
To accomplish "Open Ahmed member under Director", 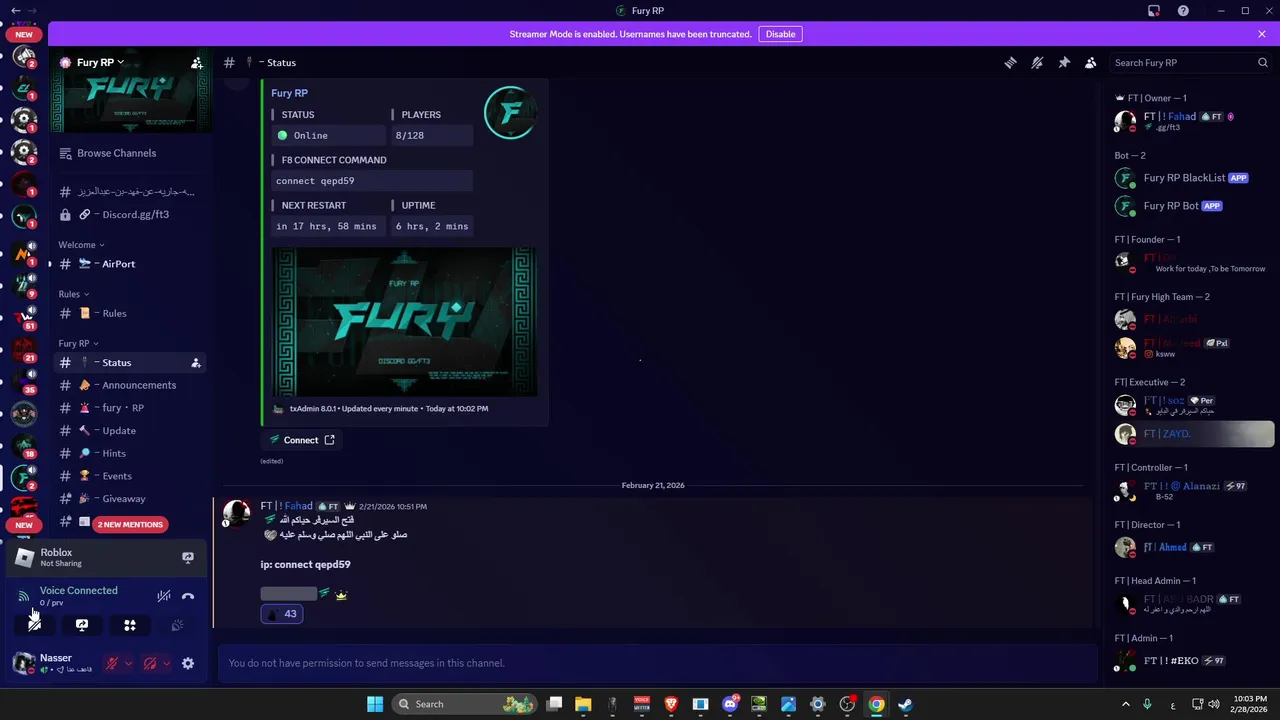I will point(1192,548).
